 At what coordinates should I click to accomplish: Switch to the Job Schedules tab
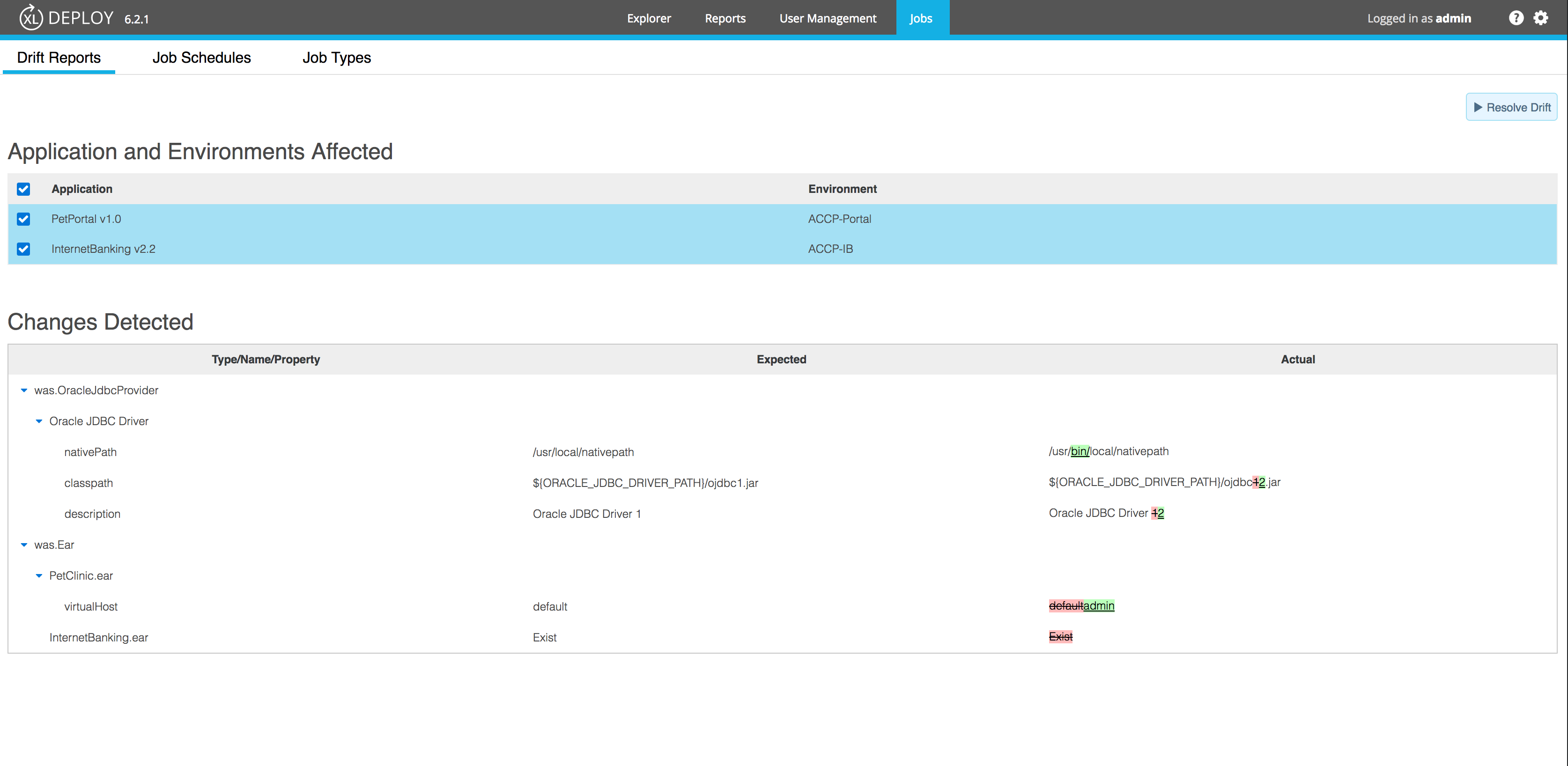[201, 58]
